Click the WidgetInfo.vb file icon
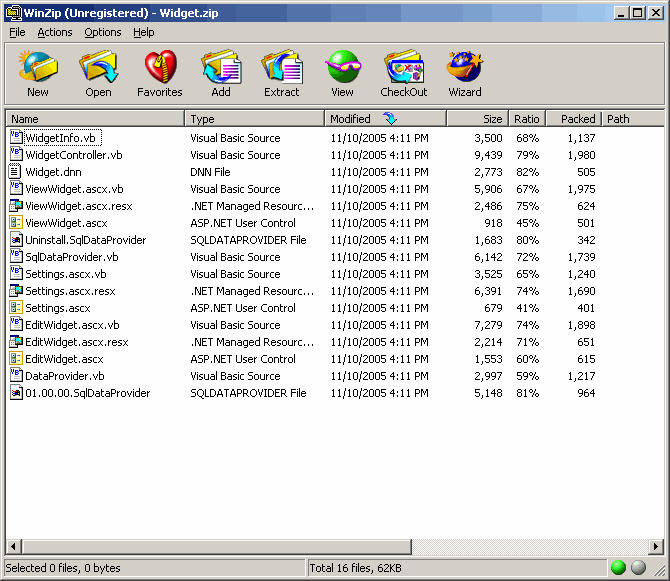 [16, 137]
